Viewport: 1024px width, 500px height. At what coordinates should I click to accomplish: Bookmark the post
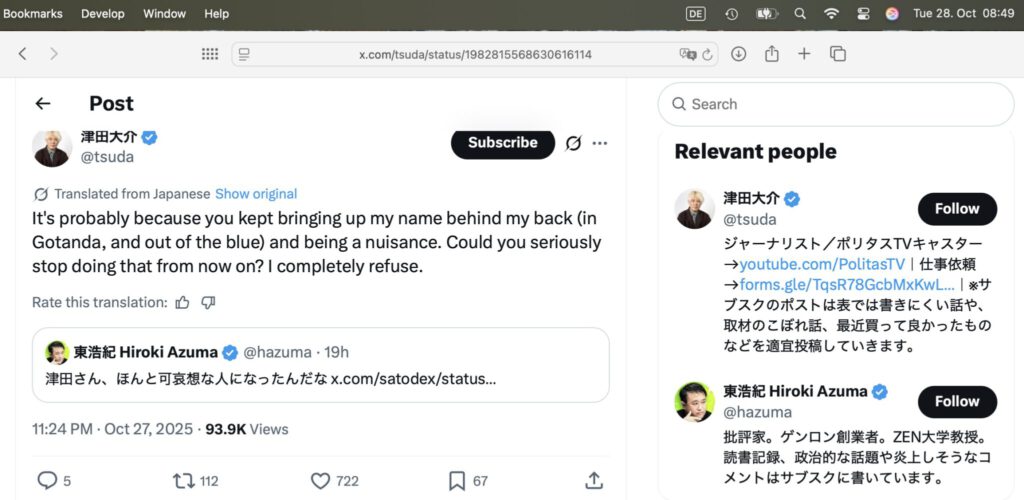pos(457,481)
